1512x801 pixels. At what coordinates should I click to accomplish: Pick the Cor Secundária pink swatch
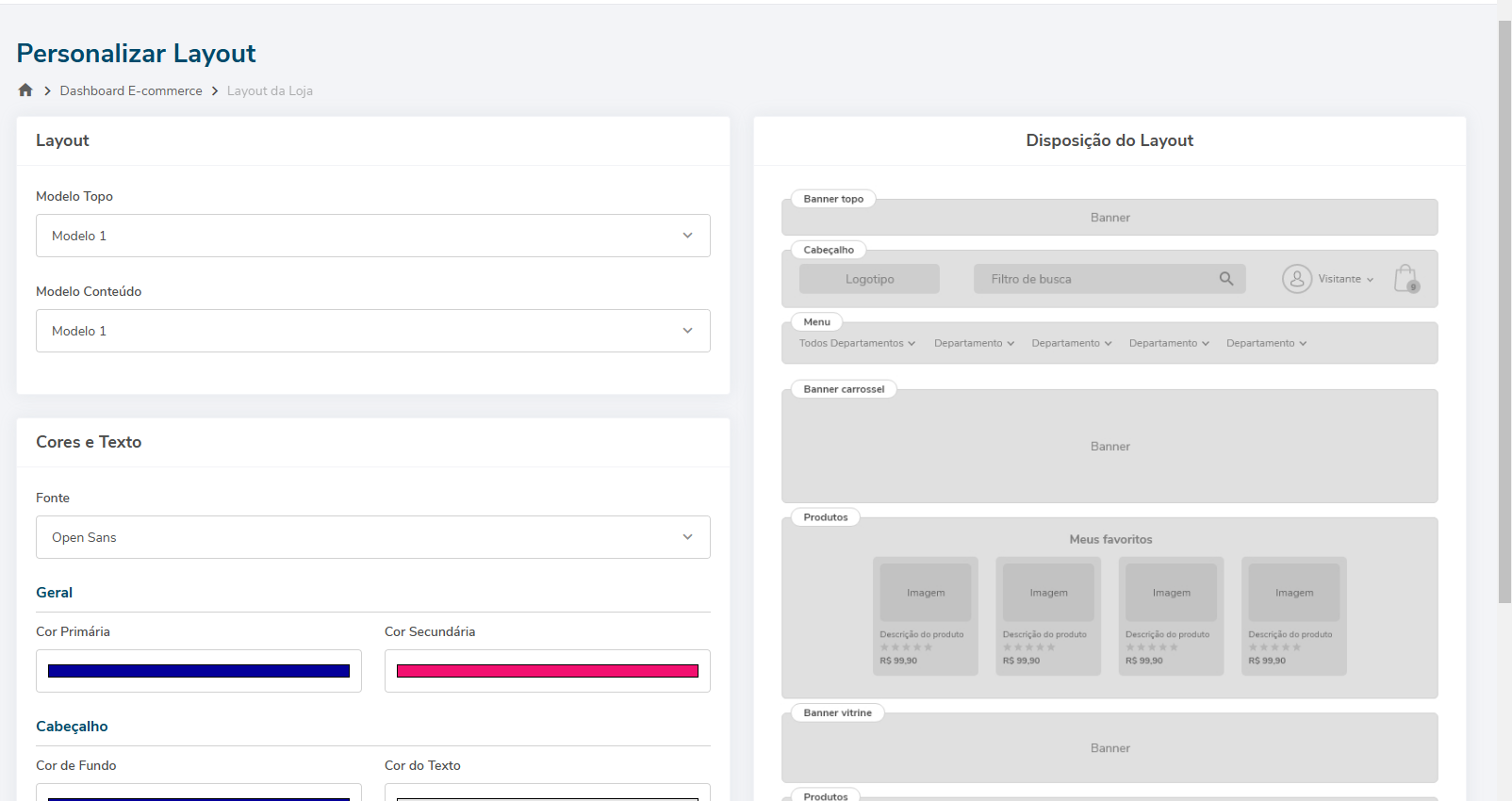point(548,671)
